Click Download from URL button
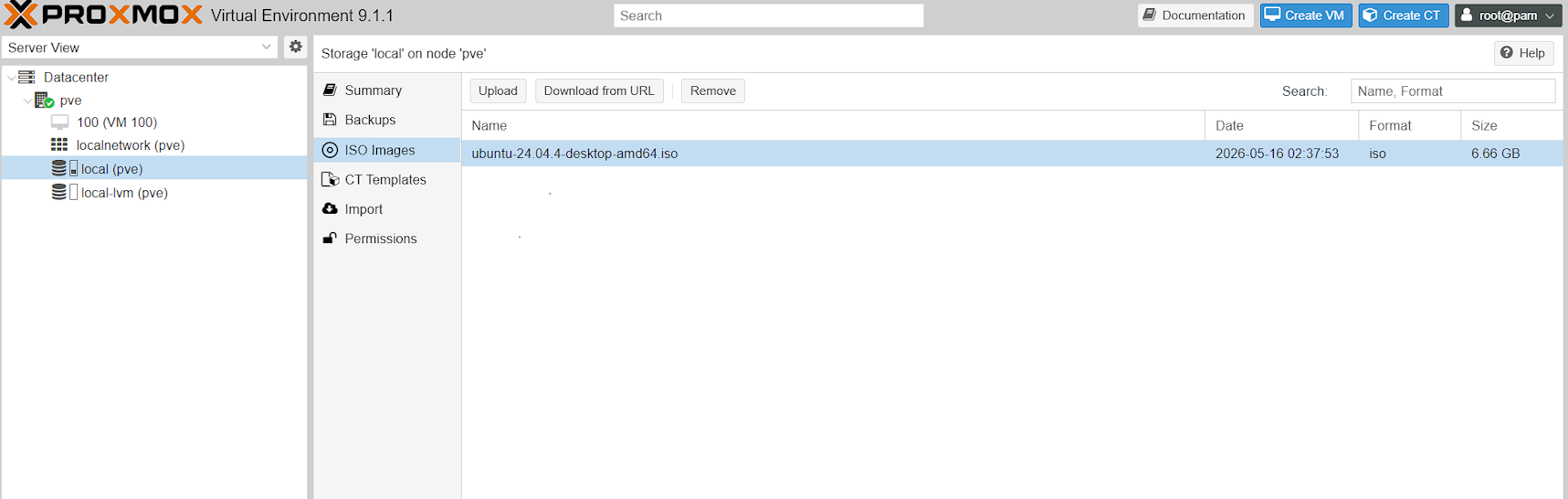1568x499 pixels. 599,90
